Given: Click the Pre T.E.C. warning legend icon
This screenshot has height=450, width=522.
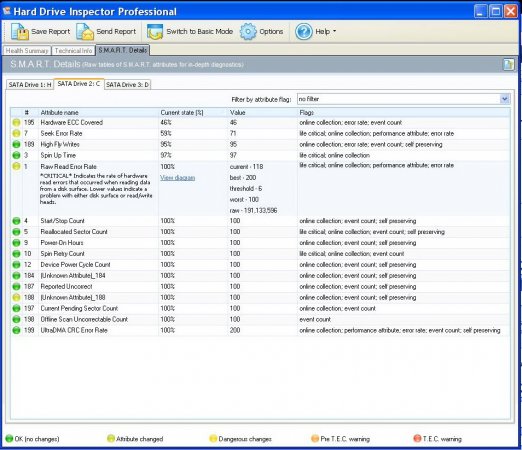Looking at the screenshot, I should point(315,438).
